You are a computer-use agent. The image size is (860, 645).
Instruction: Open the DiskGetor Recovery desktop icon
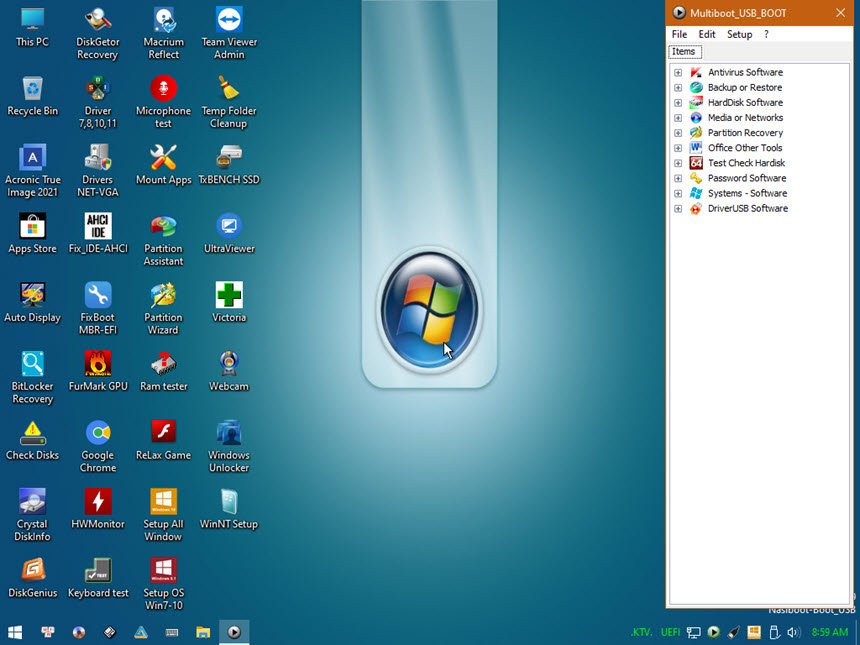98,33
